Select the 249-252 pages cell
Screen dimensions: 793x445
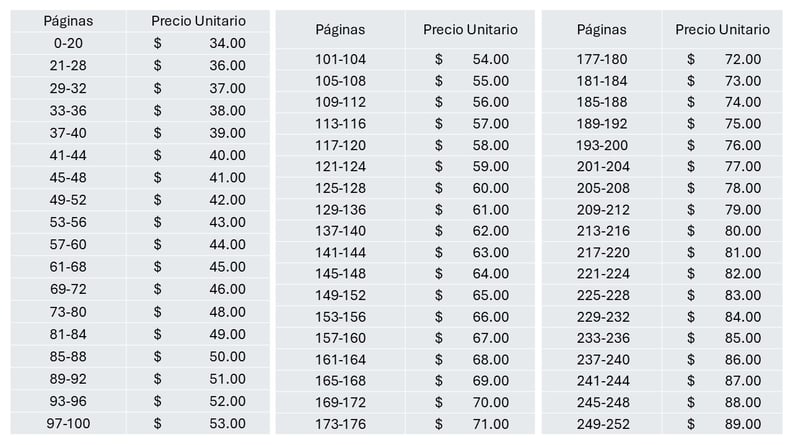click(602, 424)
